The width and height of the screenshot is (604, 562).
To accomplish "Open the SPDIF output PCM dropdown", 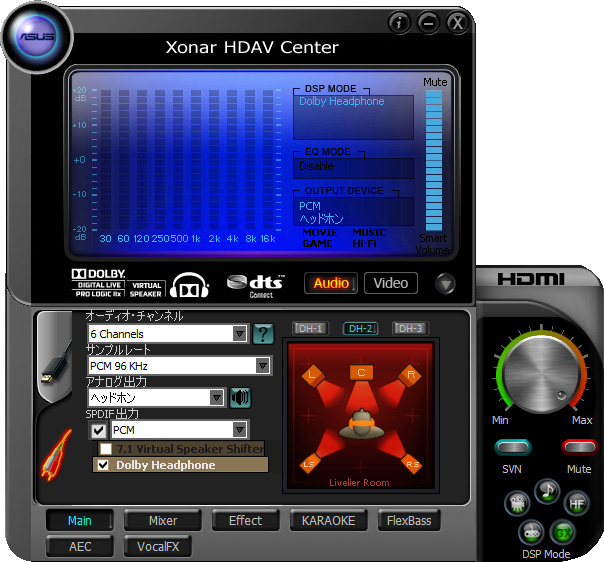I will coord(239,430).
